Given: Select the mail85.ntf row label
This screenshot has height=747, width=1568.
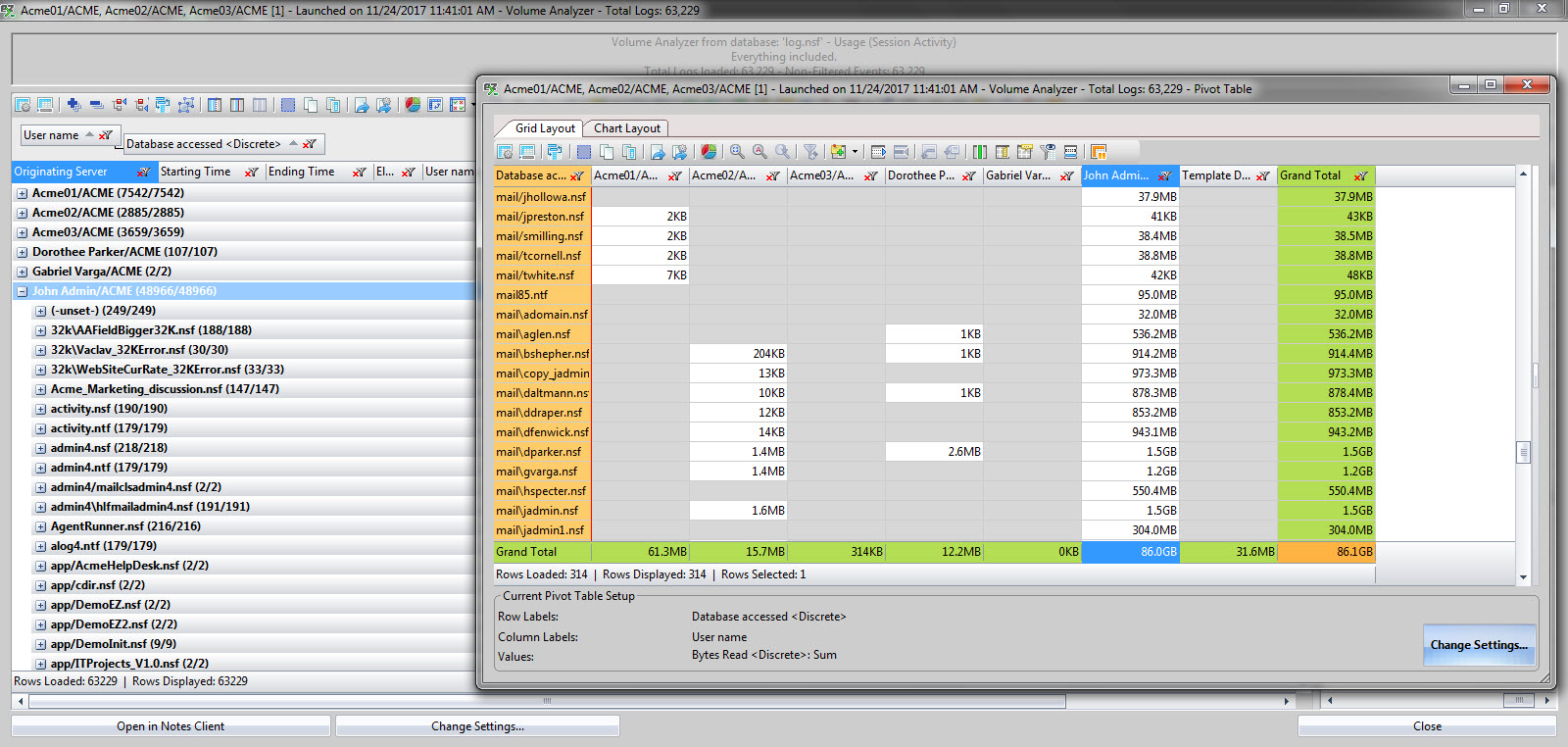Looking at the screenshot, I should [543, 295].
